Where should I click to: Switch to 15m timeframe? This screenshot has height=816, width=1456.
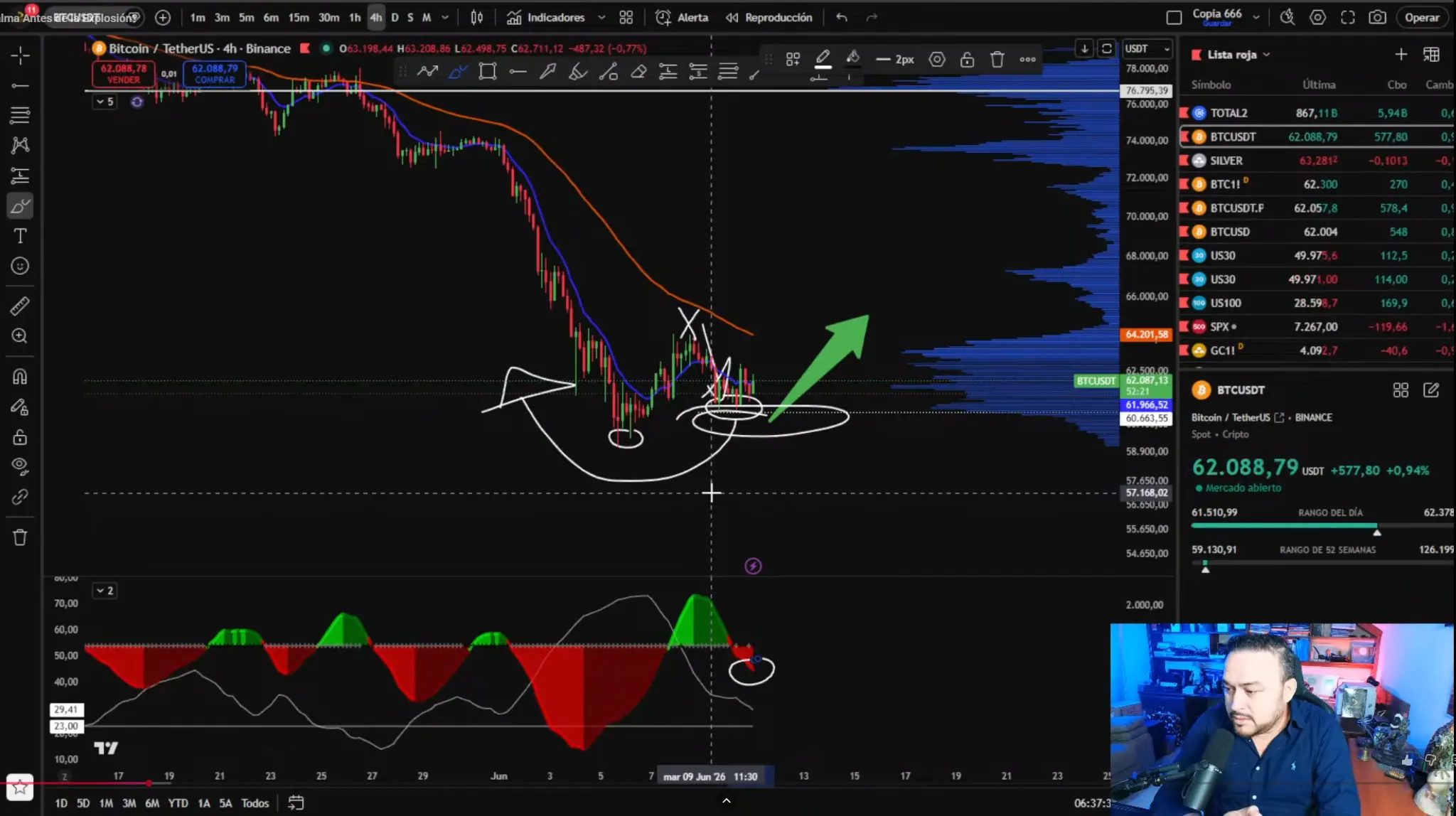click(299, 17)
